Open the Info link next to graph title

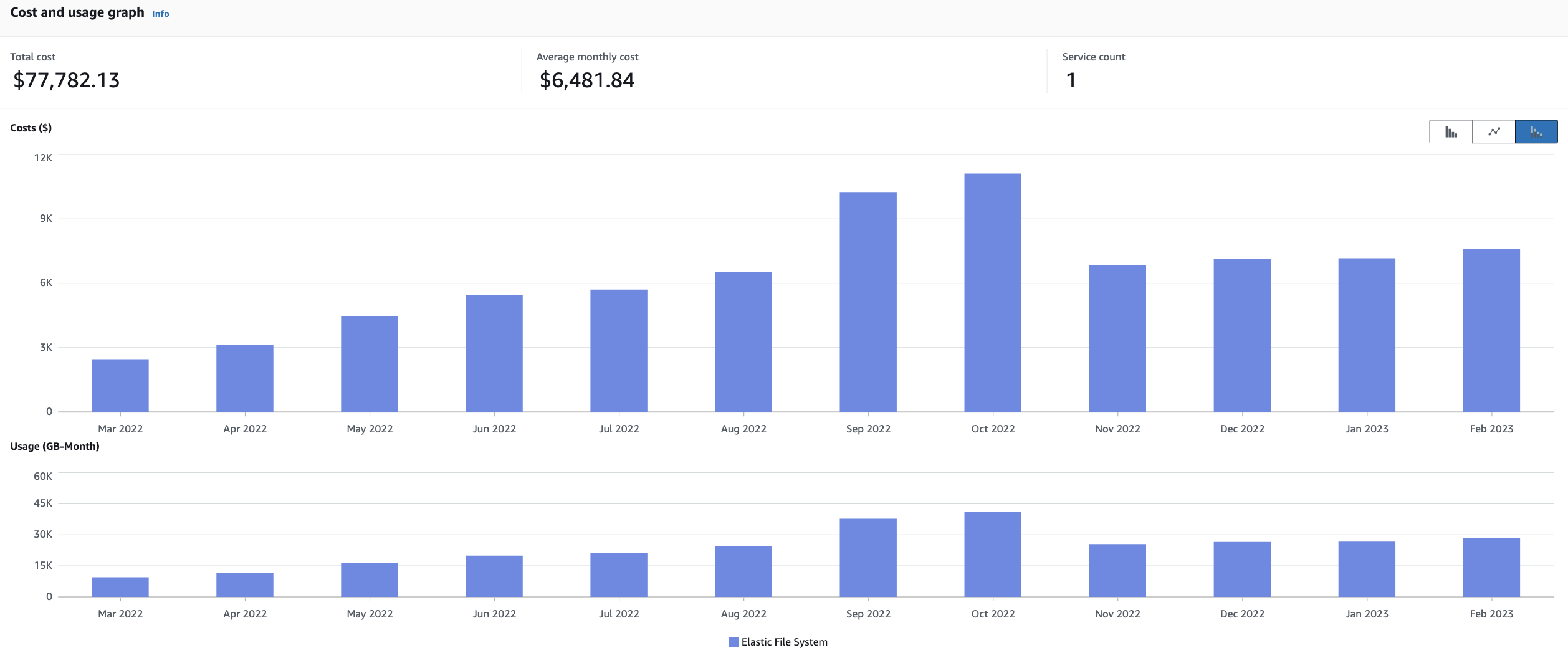pos(160,13)
